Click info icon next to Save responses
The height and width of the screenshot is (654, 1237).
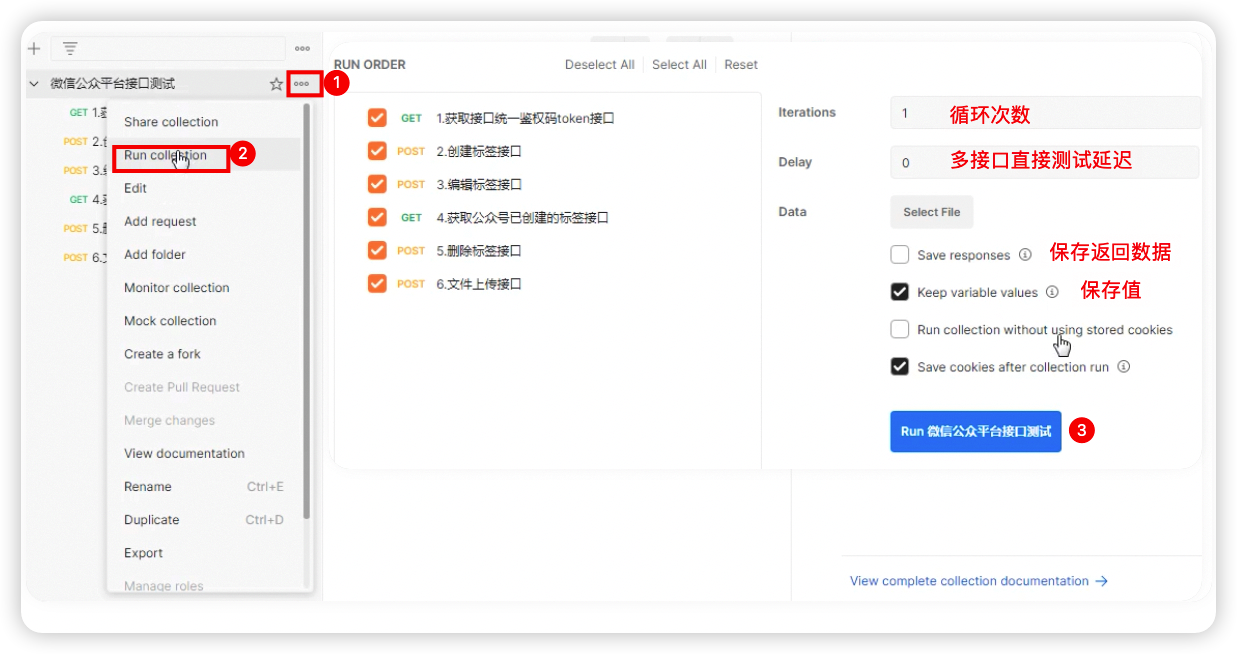[1025, 255]
